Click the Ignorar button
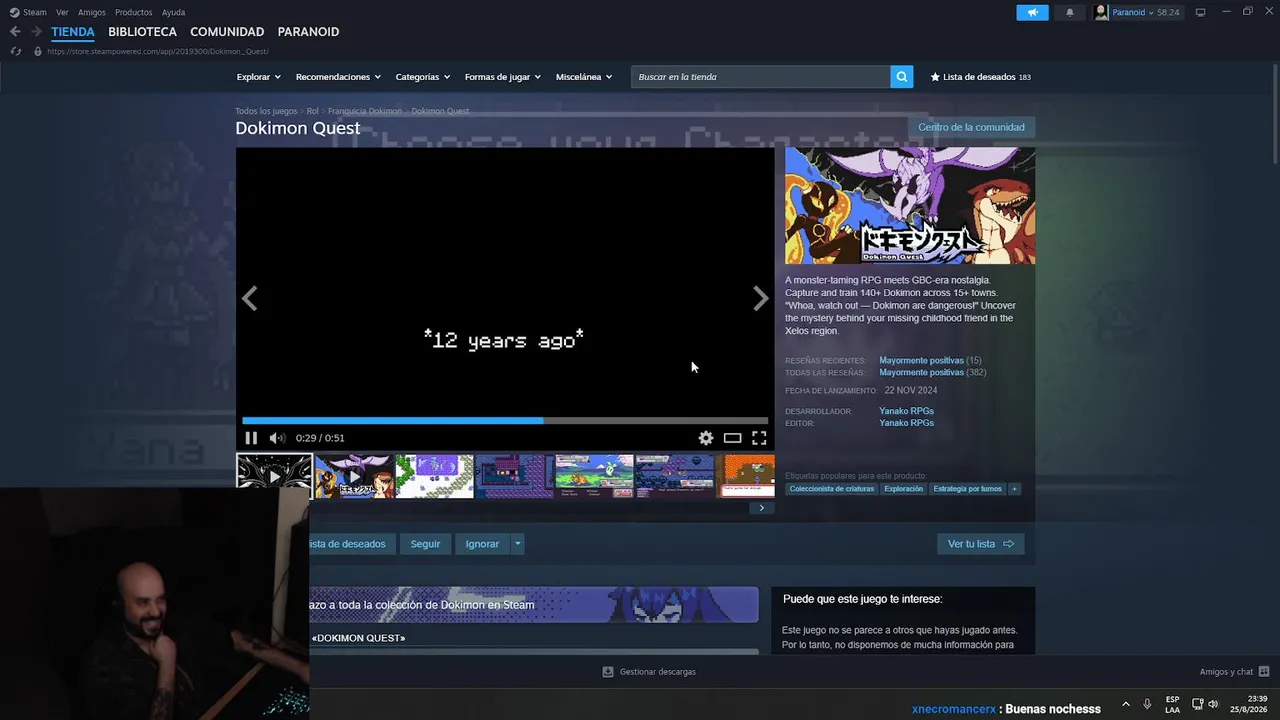 coord(482,544)
